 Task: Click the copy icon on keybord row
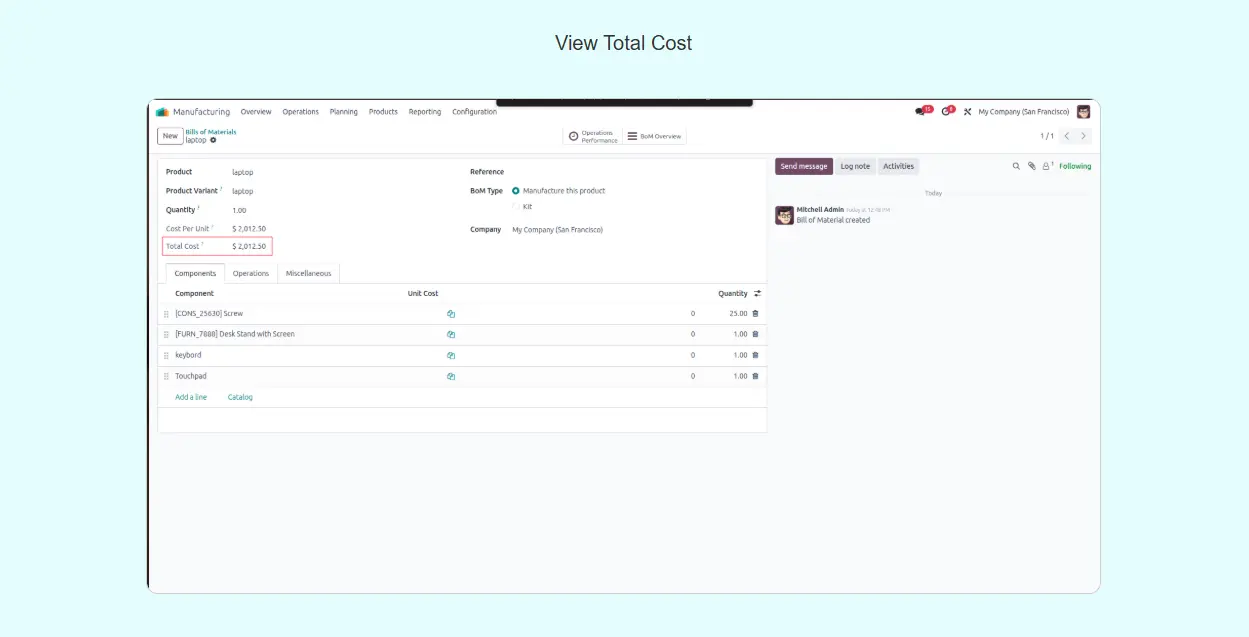pyautogui.click(x=451, y=356)
